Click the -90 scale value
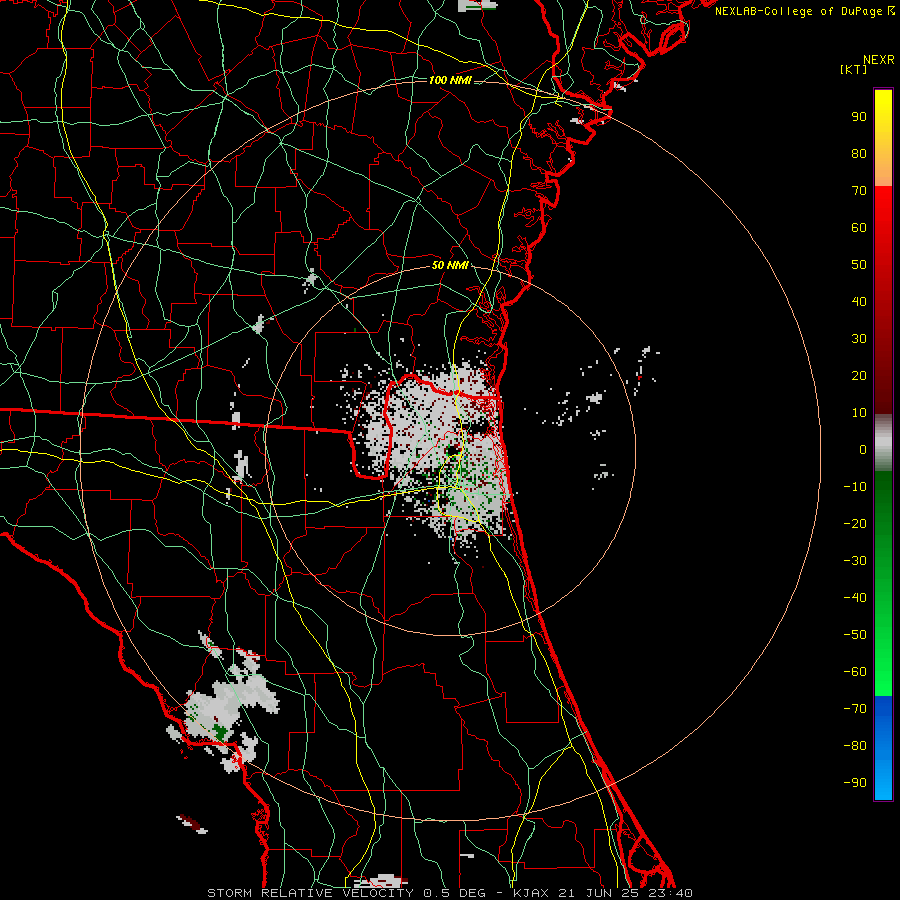Screen dimensions: 900x900 point(855,783)
